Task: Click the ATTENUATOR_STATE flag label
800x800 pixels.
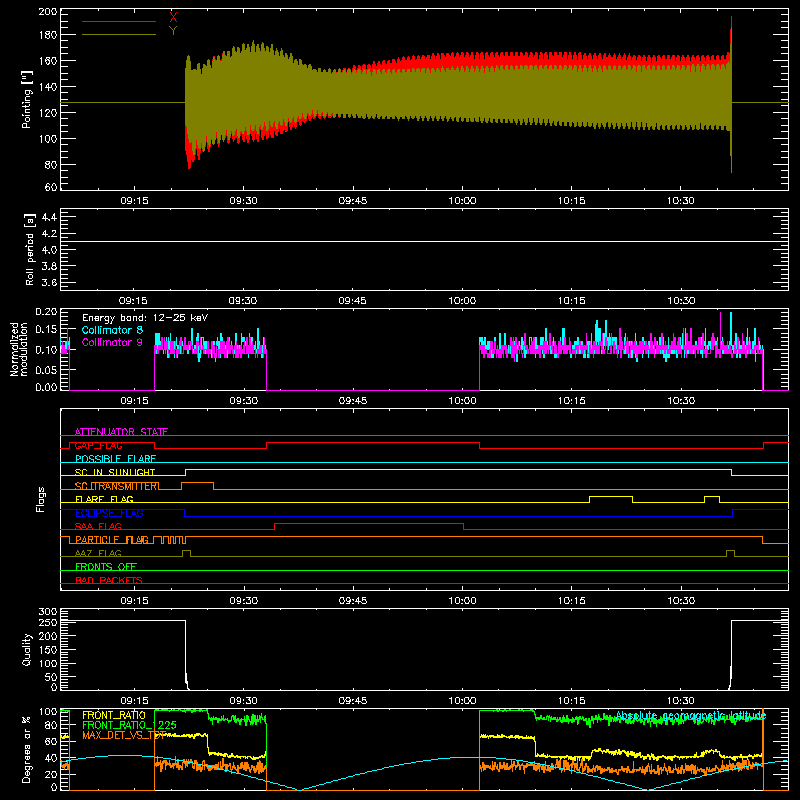Action: point(121,432)
